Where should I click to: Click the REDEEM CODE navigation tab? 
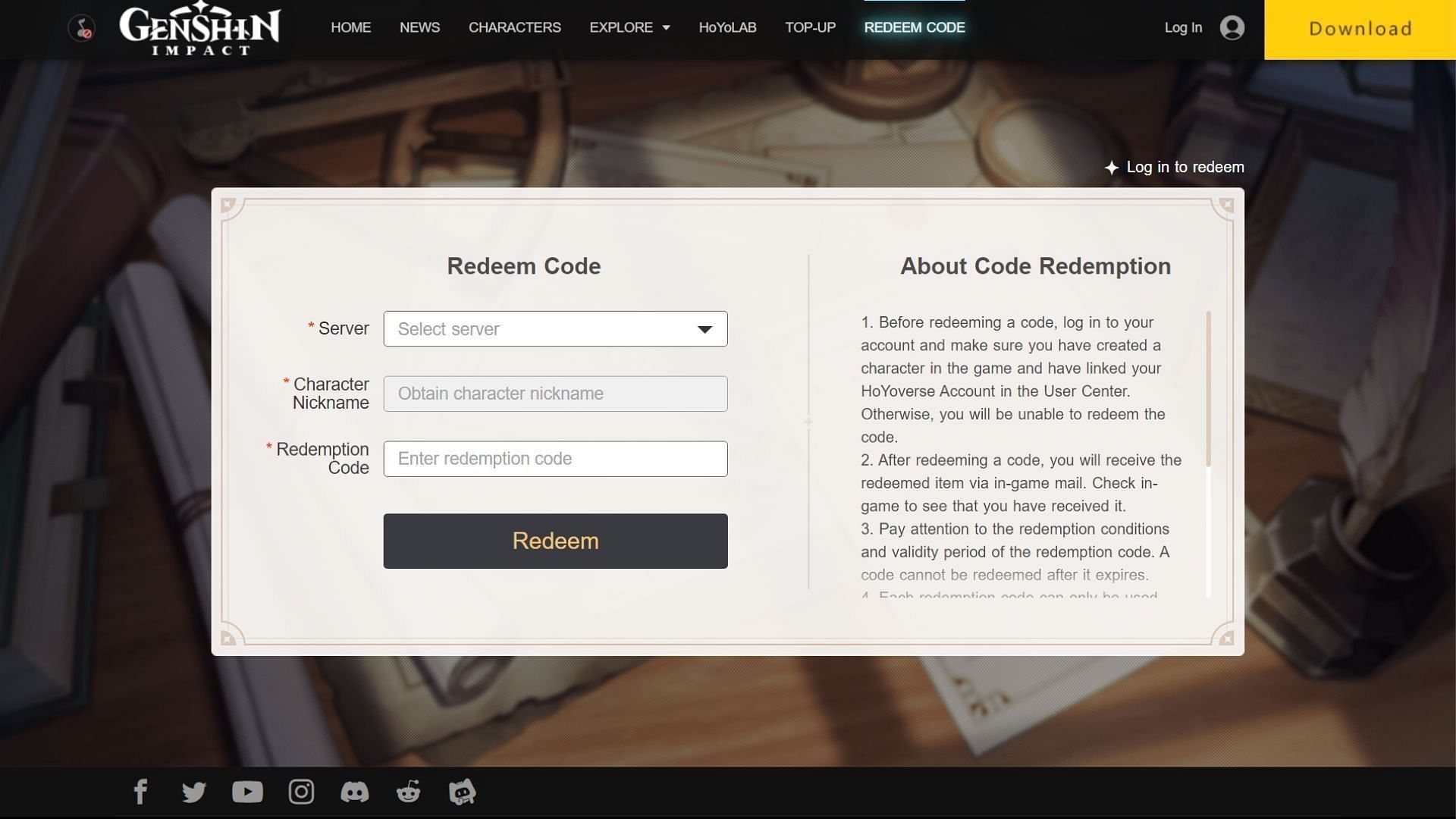click(x=914, y=27)
